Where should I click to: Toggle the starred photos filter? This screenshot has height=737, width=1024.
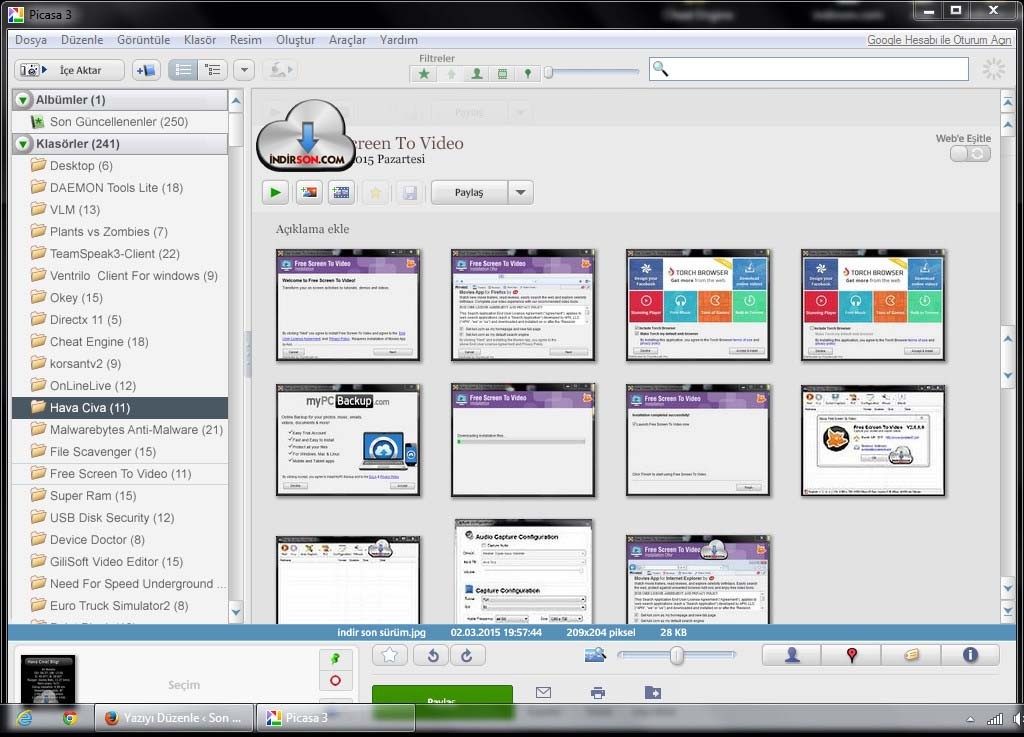pyautogui.click(x=424, y=74)
